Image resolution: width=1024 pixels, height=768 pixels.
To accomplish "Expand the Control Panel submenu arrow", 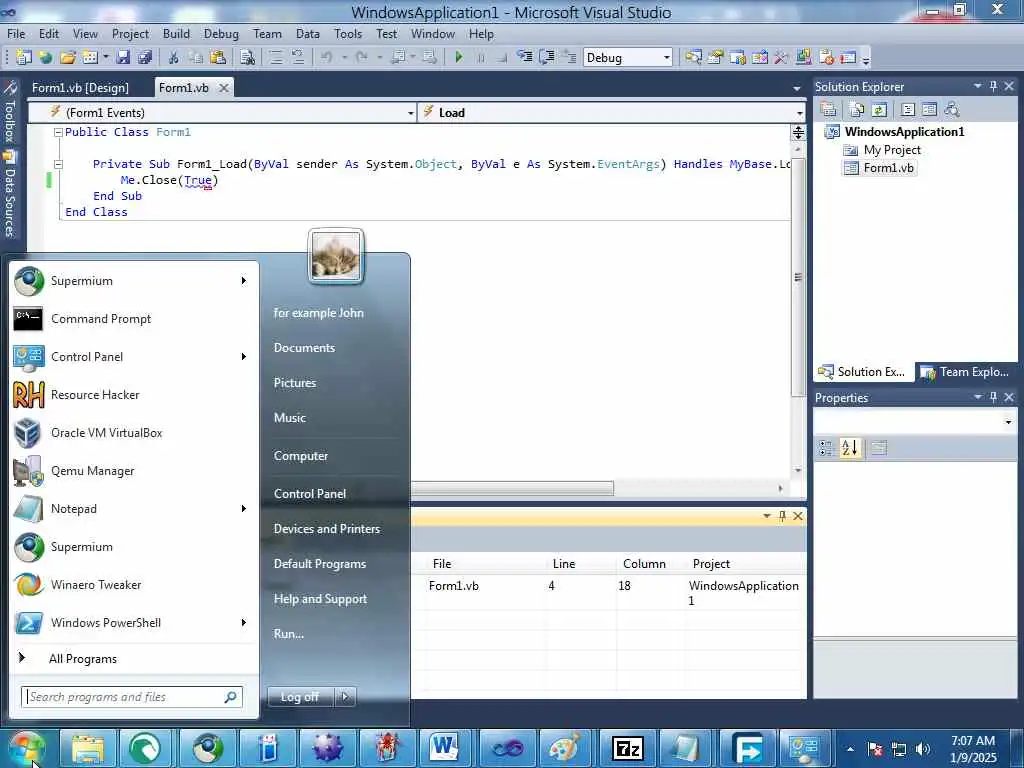I will 244,357.
